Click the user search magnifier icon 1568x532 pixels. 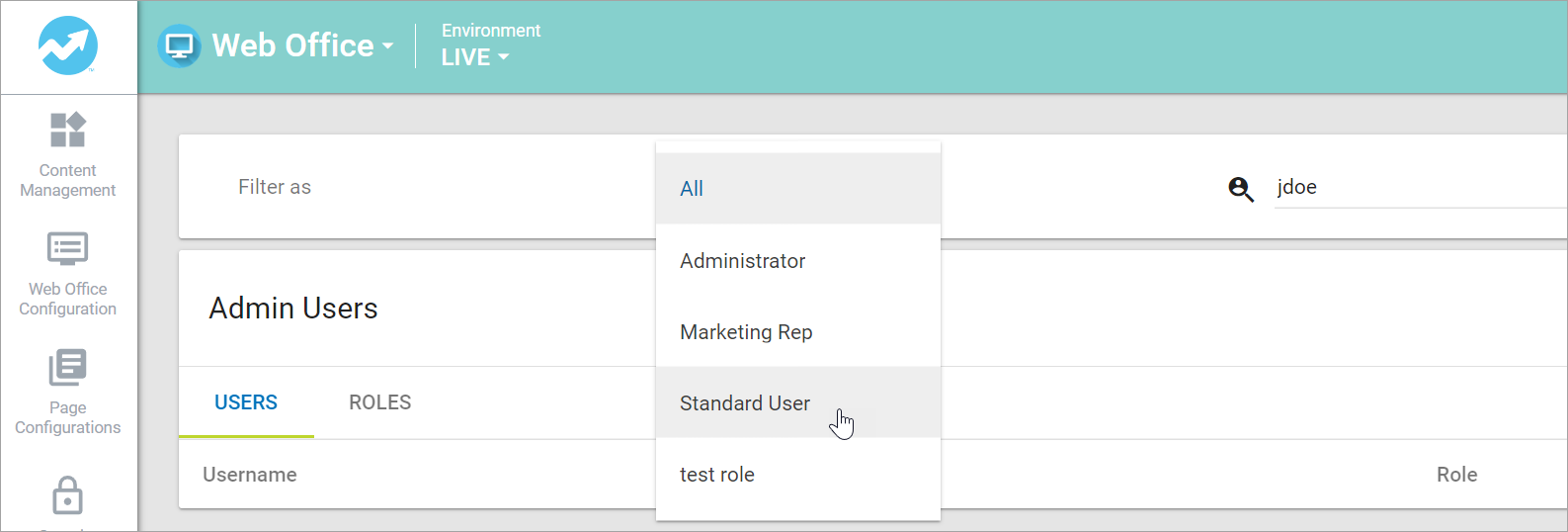click(1241, 188)
